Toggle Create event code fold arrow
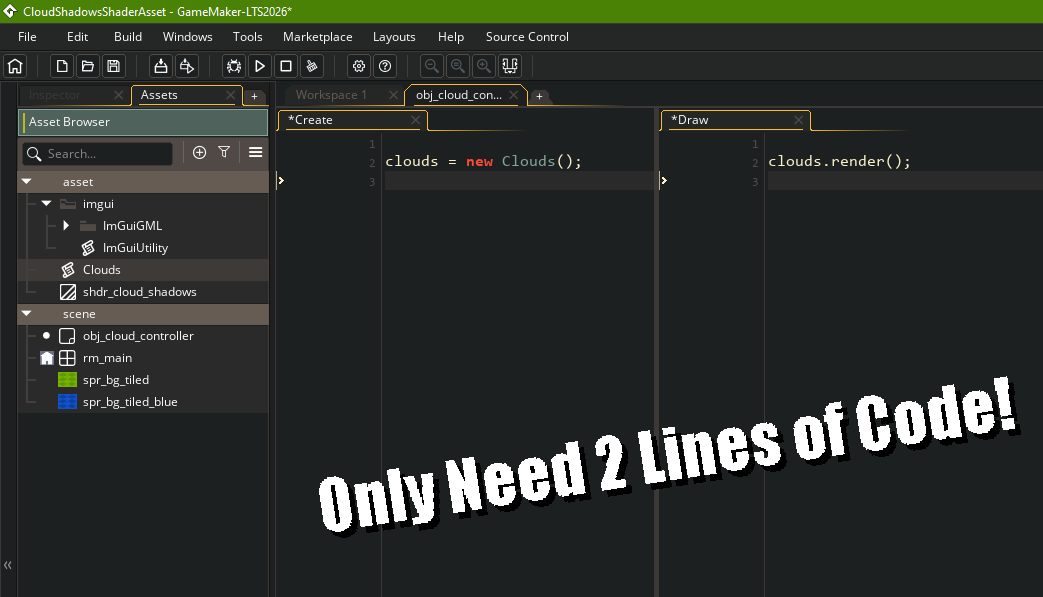Viewport: 1043px width, 597px height. [281, 180]
